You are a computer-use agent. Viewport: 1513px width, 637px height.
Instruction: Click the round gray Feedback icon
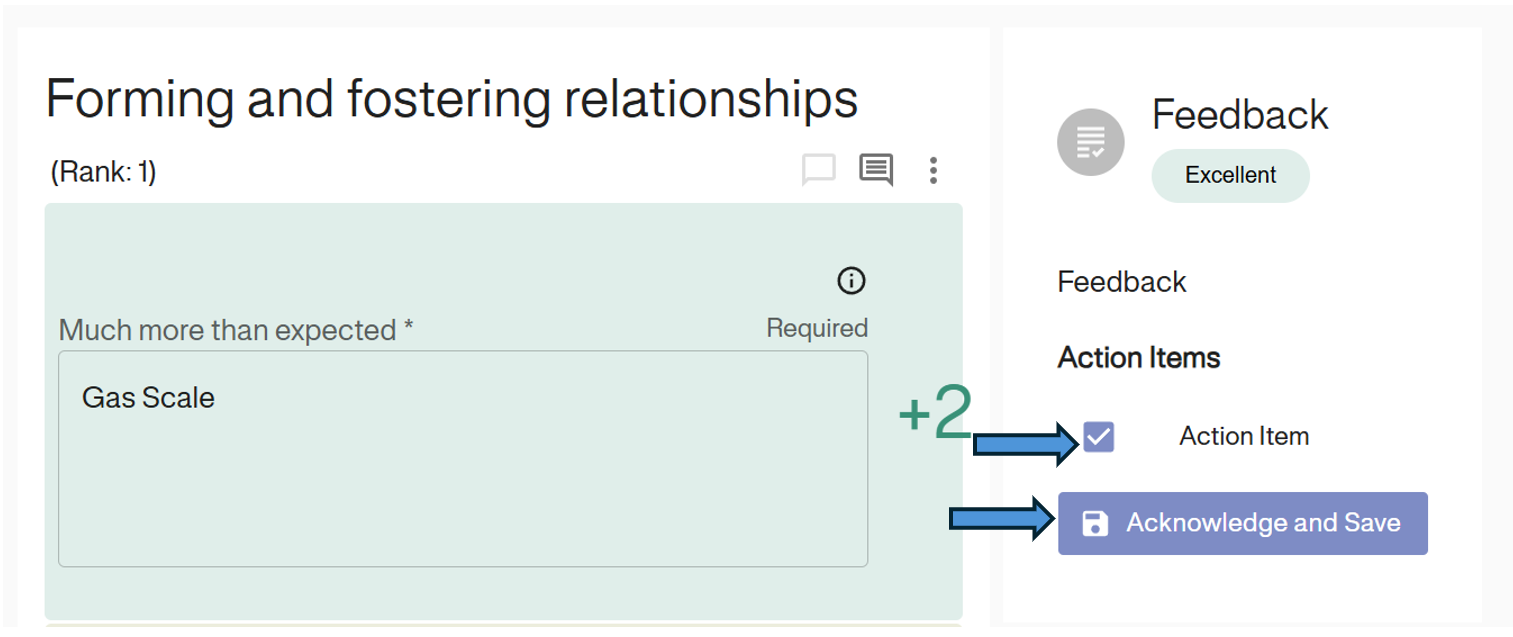pyautogui.click(x=1090, y=142)
